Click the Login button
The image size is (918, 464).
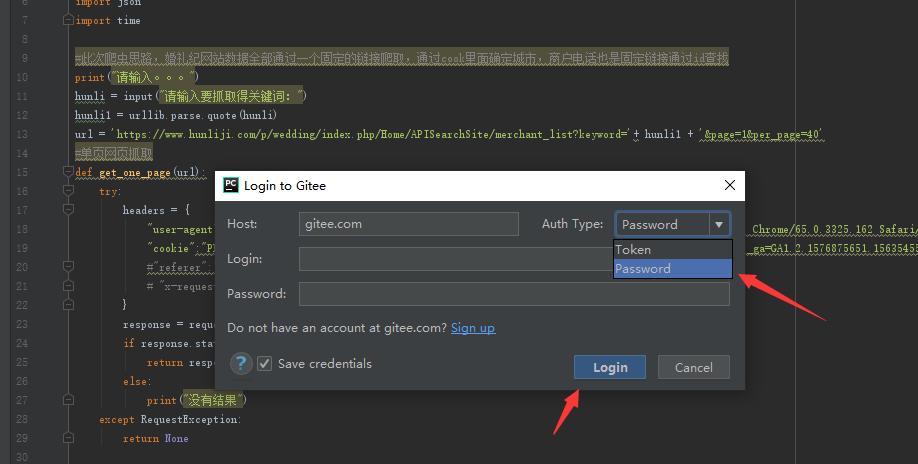click(x=609, y=367)
